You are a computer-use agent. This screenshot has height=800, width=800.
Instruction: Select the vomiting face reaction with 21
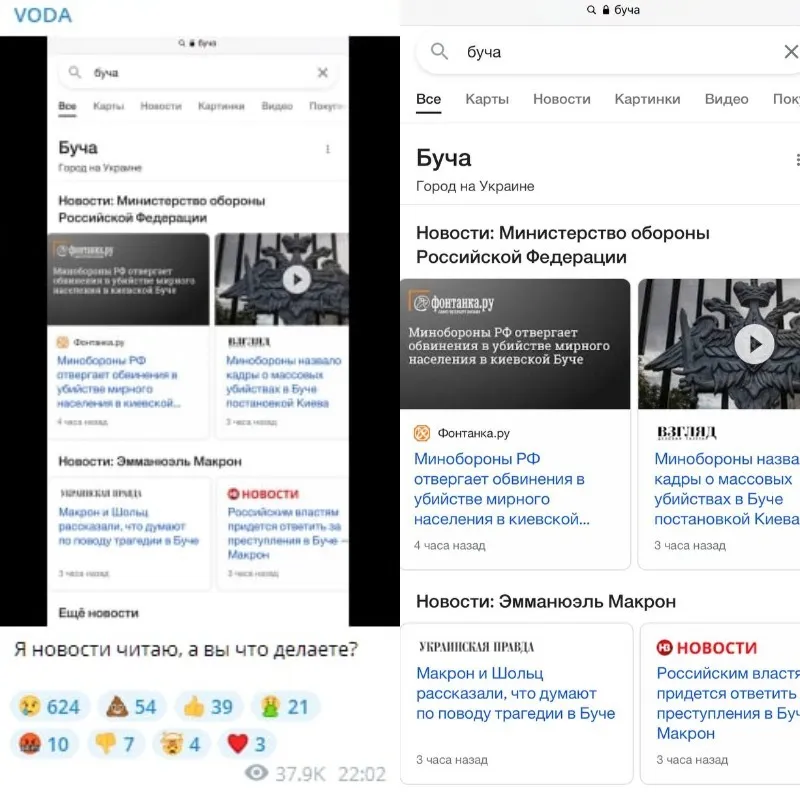(285, 707)
